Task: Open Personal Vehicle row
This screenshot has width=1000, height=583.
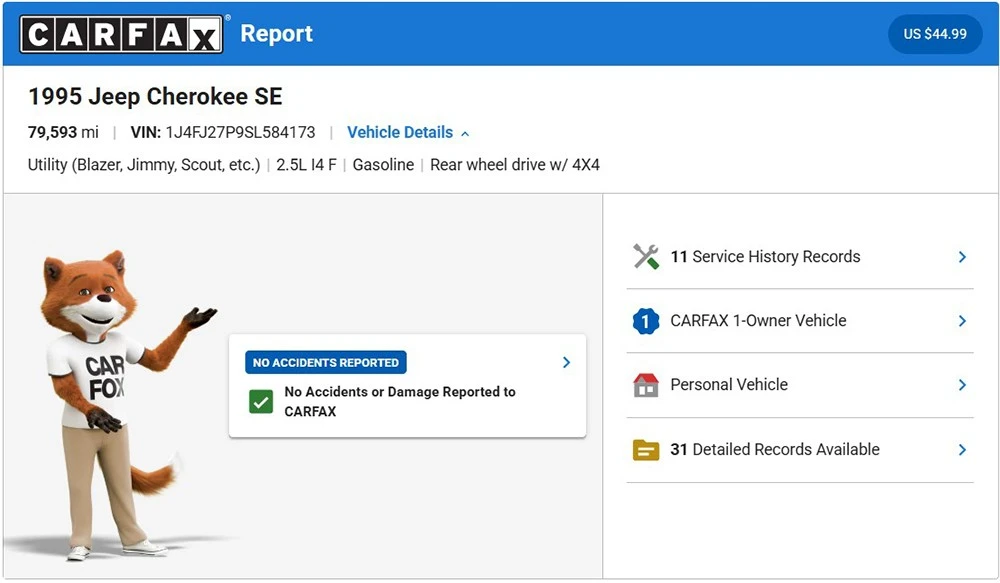Action: (800, 385)
